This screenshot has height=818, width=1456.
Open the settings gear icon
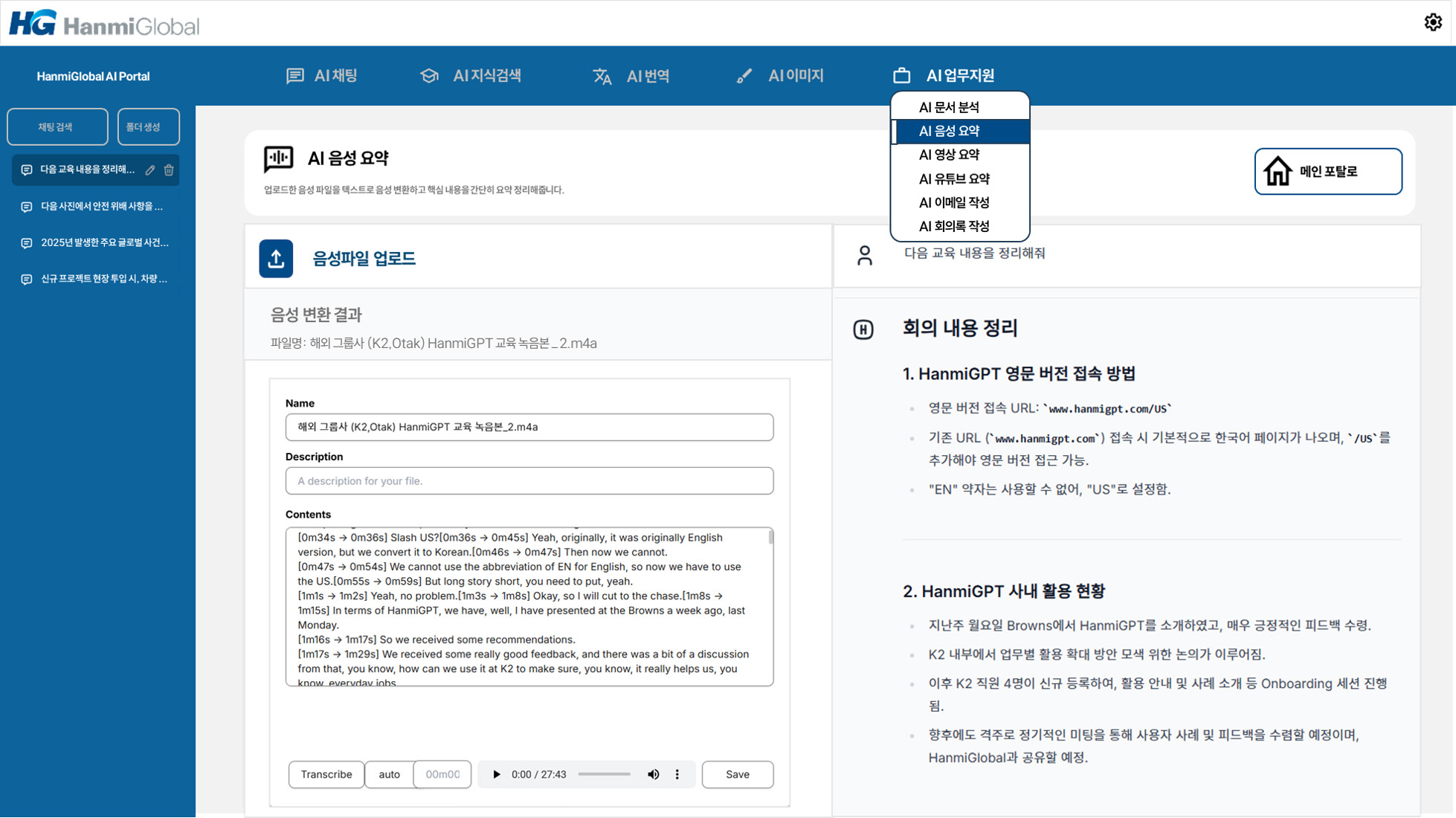[x=1432, y=22]
